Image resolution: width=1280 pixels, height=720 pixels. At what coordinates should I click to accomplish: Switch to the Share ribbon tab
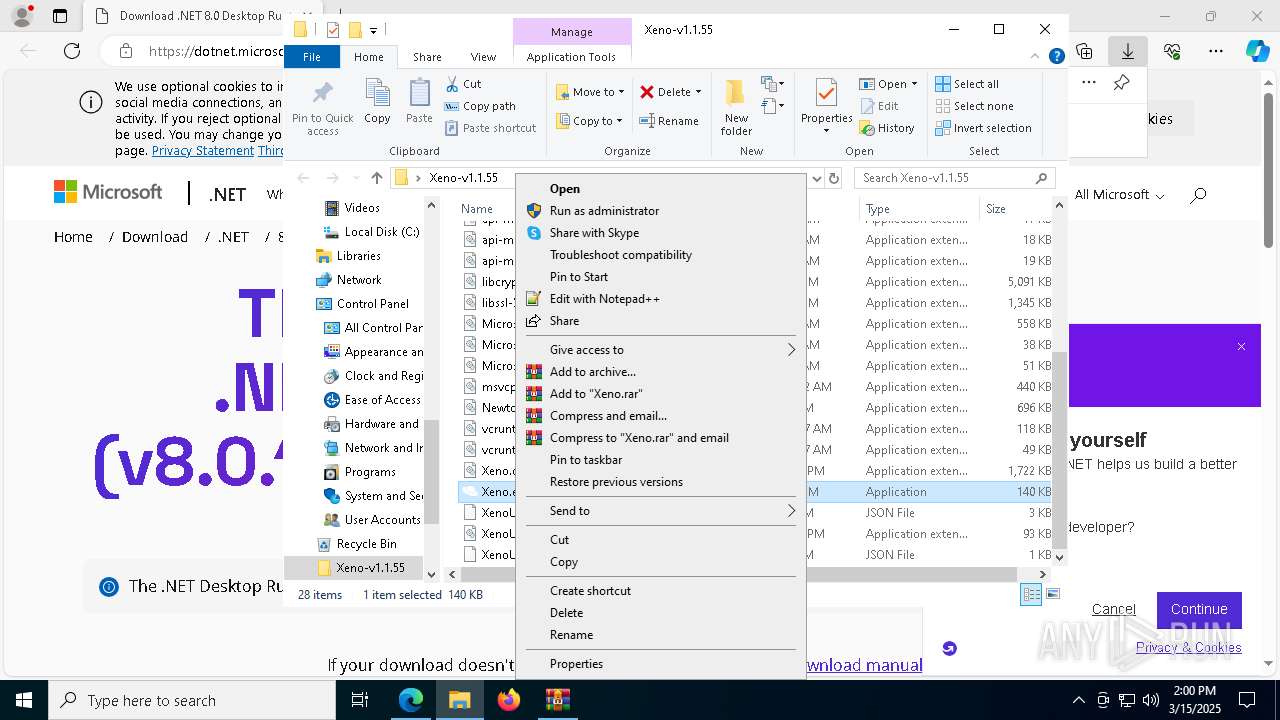click(x=427, y=57)
